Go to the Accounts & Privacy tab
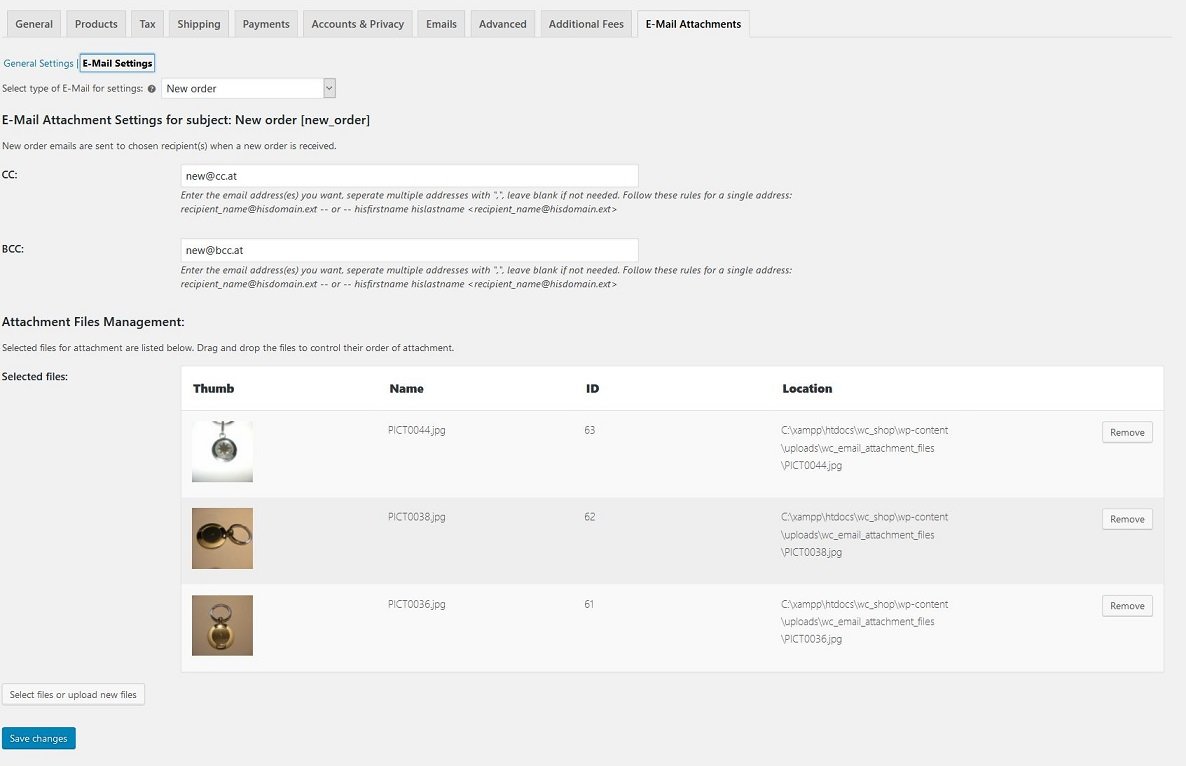 click(357, 23)
